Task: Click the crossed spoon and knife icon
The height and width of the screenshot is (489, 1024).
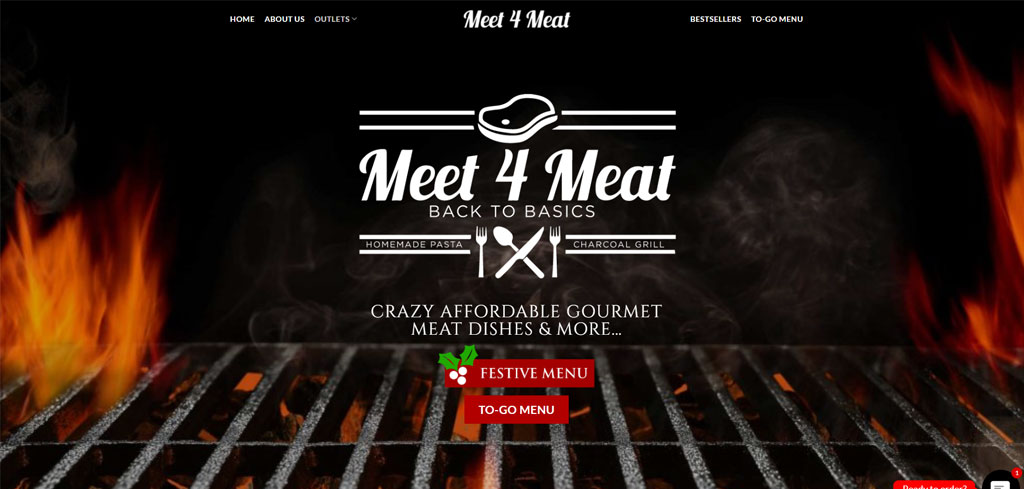Action: [x=519, y=252]
